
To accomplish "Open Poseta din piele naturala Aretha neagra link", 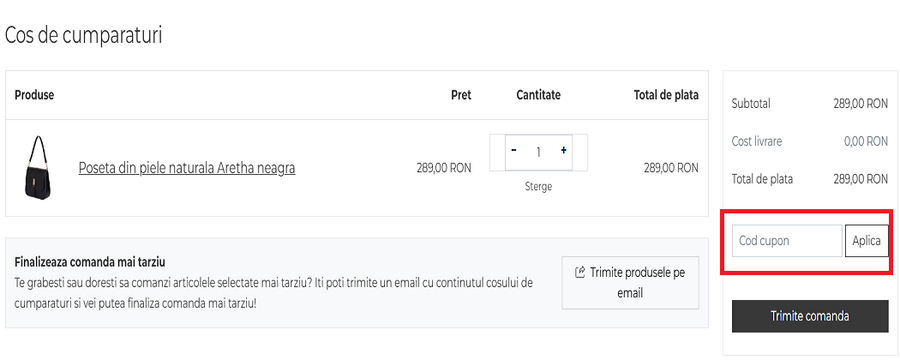I will (187, 168).
